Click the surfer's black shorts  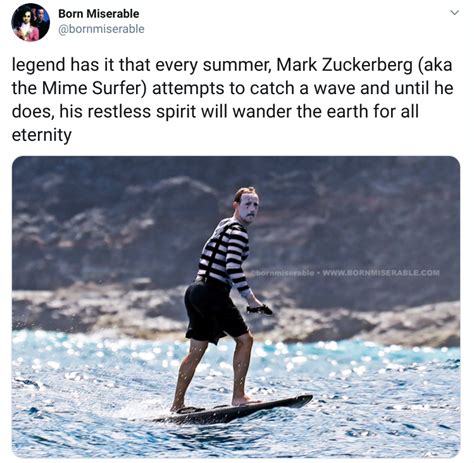click(x=215, y=310)
